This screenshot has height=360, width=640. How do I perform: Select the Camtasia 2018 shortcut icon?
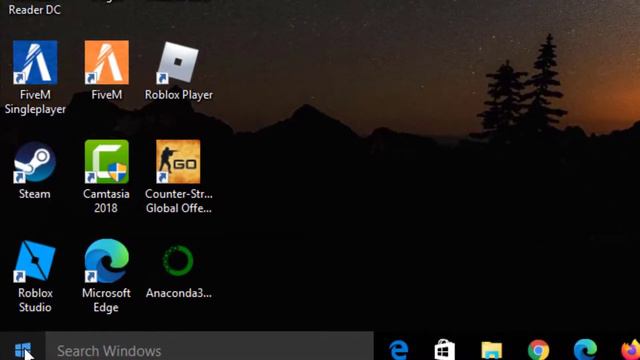(107, 162)
